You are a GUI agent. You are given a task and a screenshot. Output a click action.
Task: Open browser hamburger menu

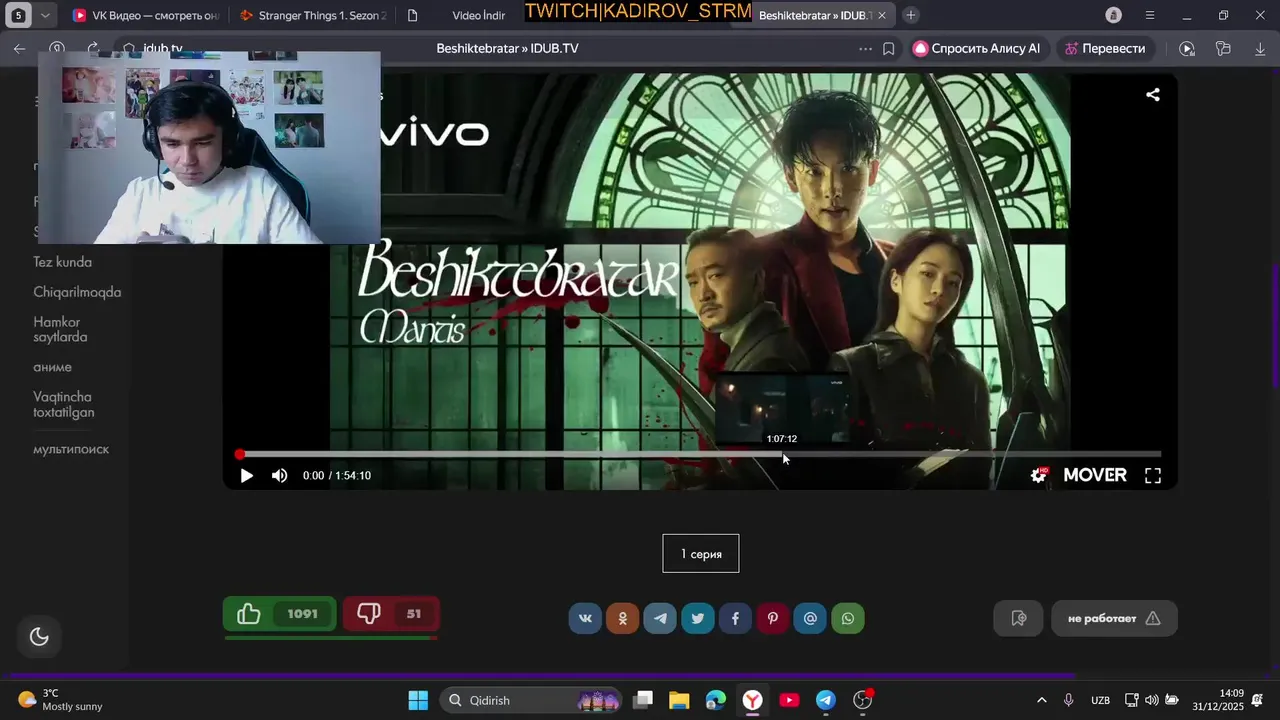(x=1150, y=15)
